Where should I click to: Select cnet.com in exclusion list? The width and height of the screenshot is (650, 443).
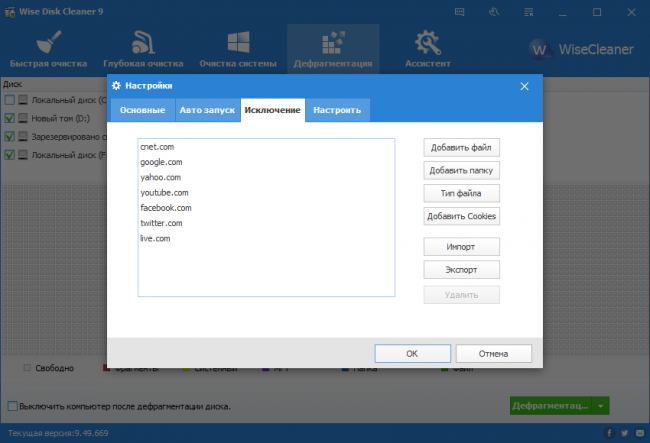(157, 147)
